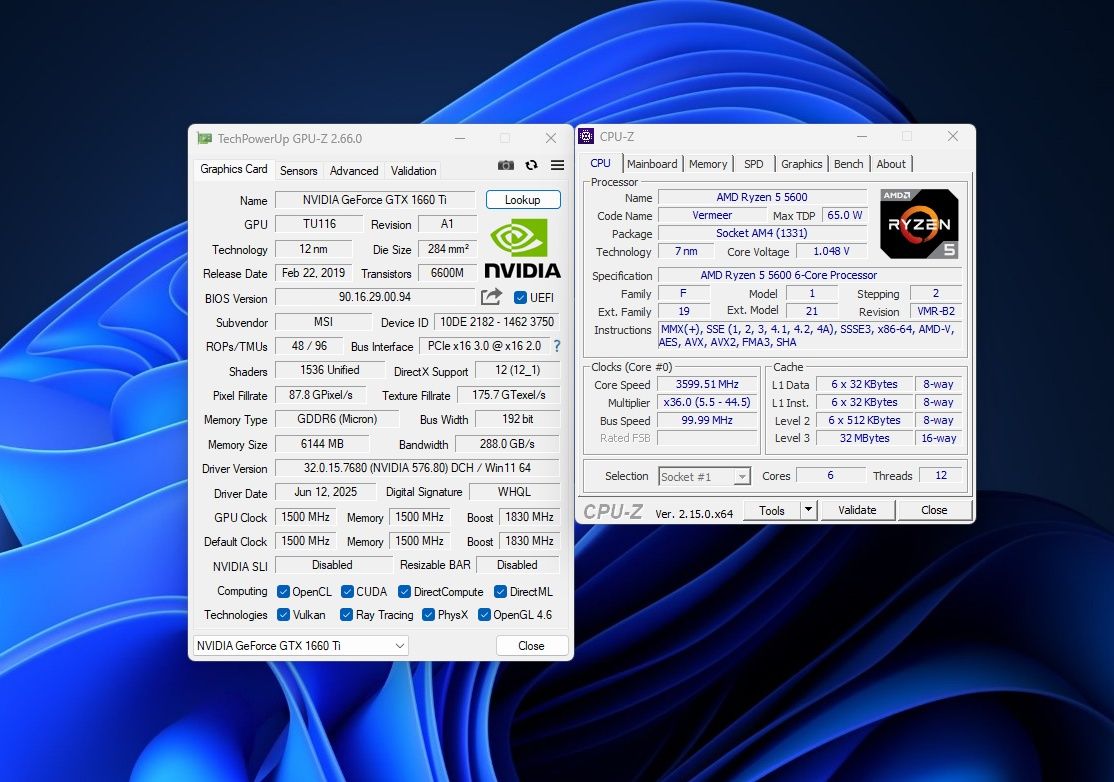Switch to the Sensors tab in GPU-Z
This screenshot has height=782, width=1114.
click(298, 170)
